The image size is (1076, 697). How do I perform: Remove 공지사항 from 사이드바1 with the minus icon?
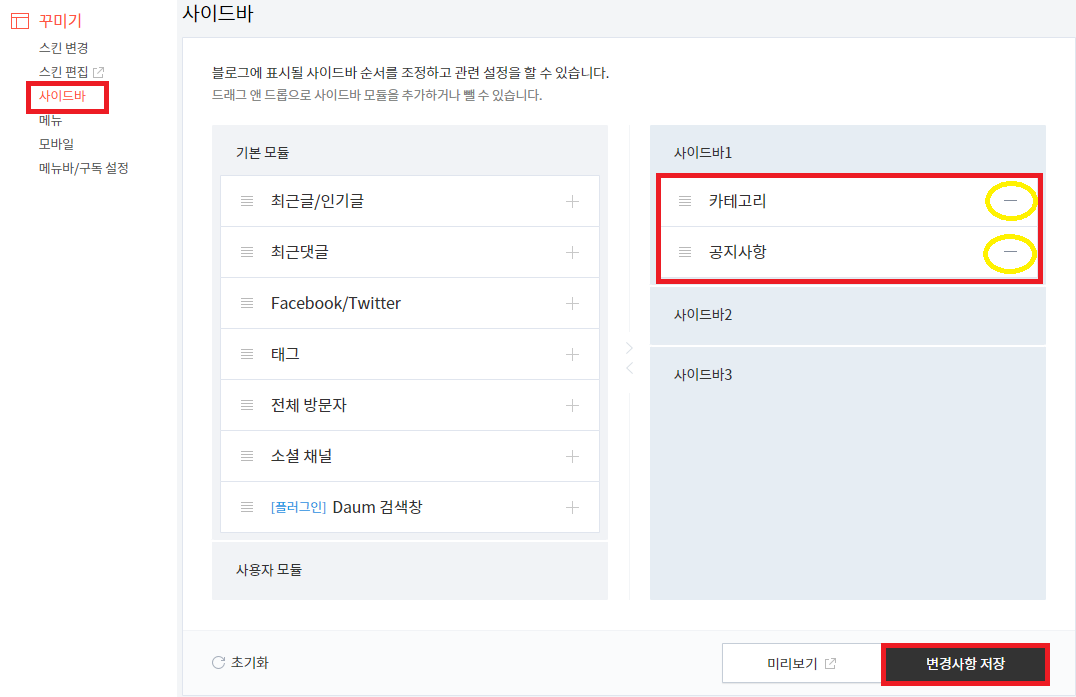pos(1010,252)
